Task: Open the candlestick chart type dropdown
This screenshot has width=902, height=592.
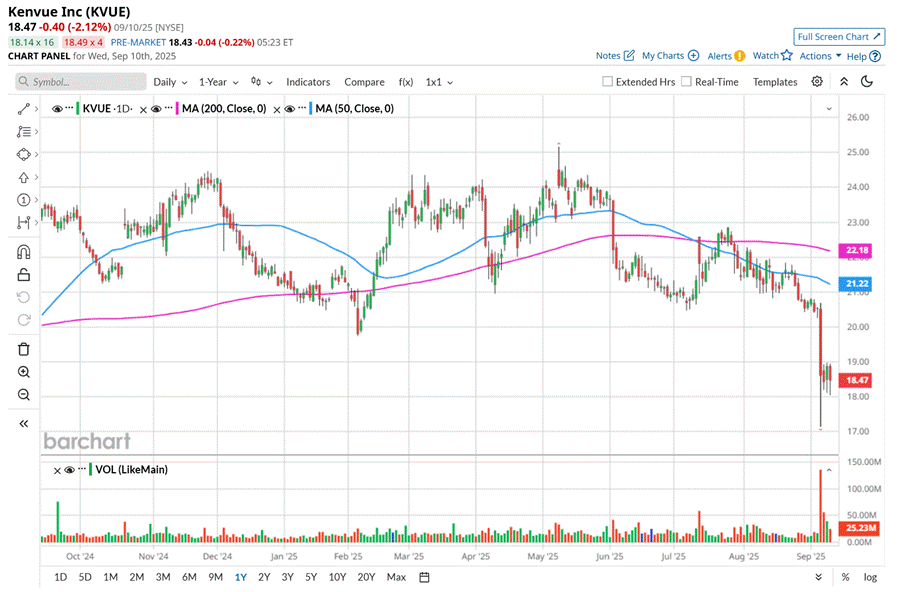Action: (x=261, y=82)
